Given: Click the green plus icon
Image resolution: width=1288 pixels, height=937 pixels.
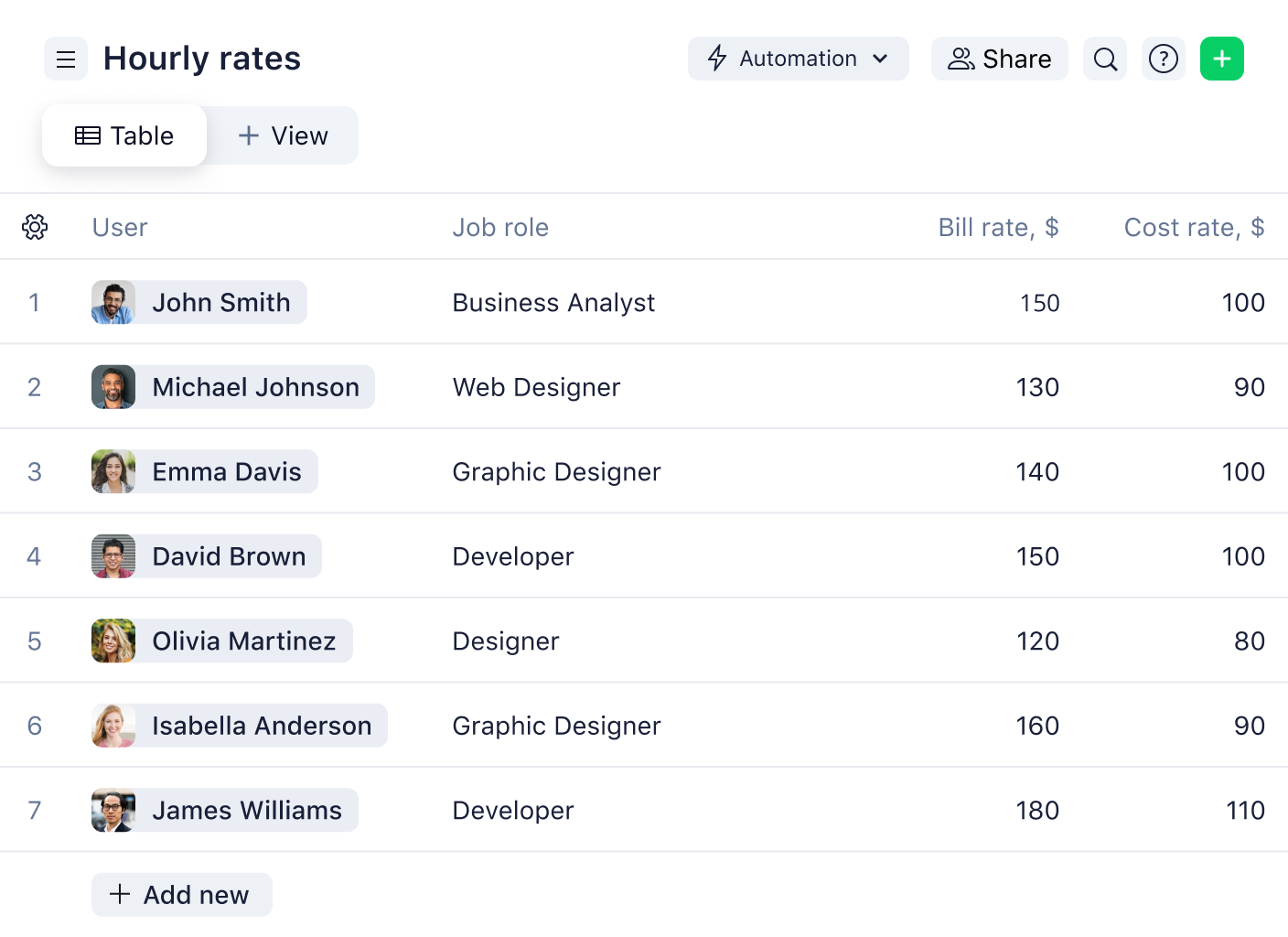Looking at the screenshot, I should tap(1221, 59).
